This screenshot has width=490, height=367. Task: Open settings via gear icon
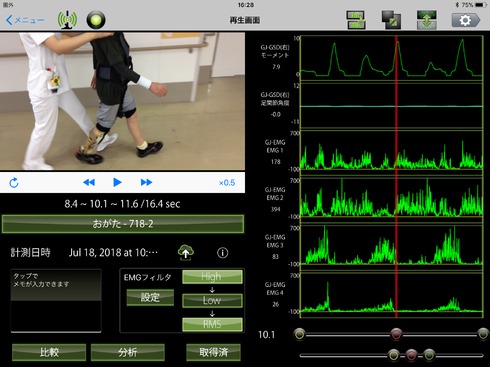(466, 20)
